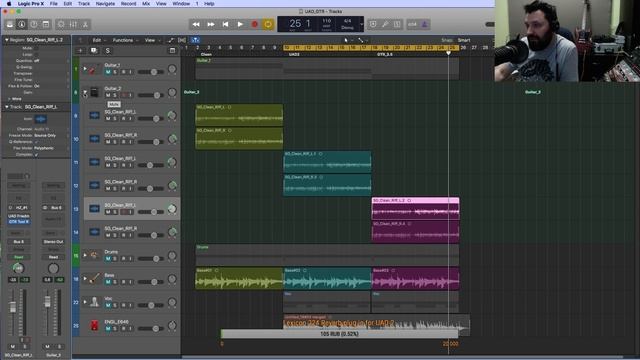
Task: Open Editors scissors button
Action: coord(85,24)
